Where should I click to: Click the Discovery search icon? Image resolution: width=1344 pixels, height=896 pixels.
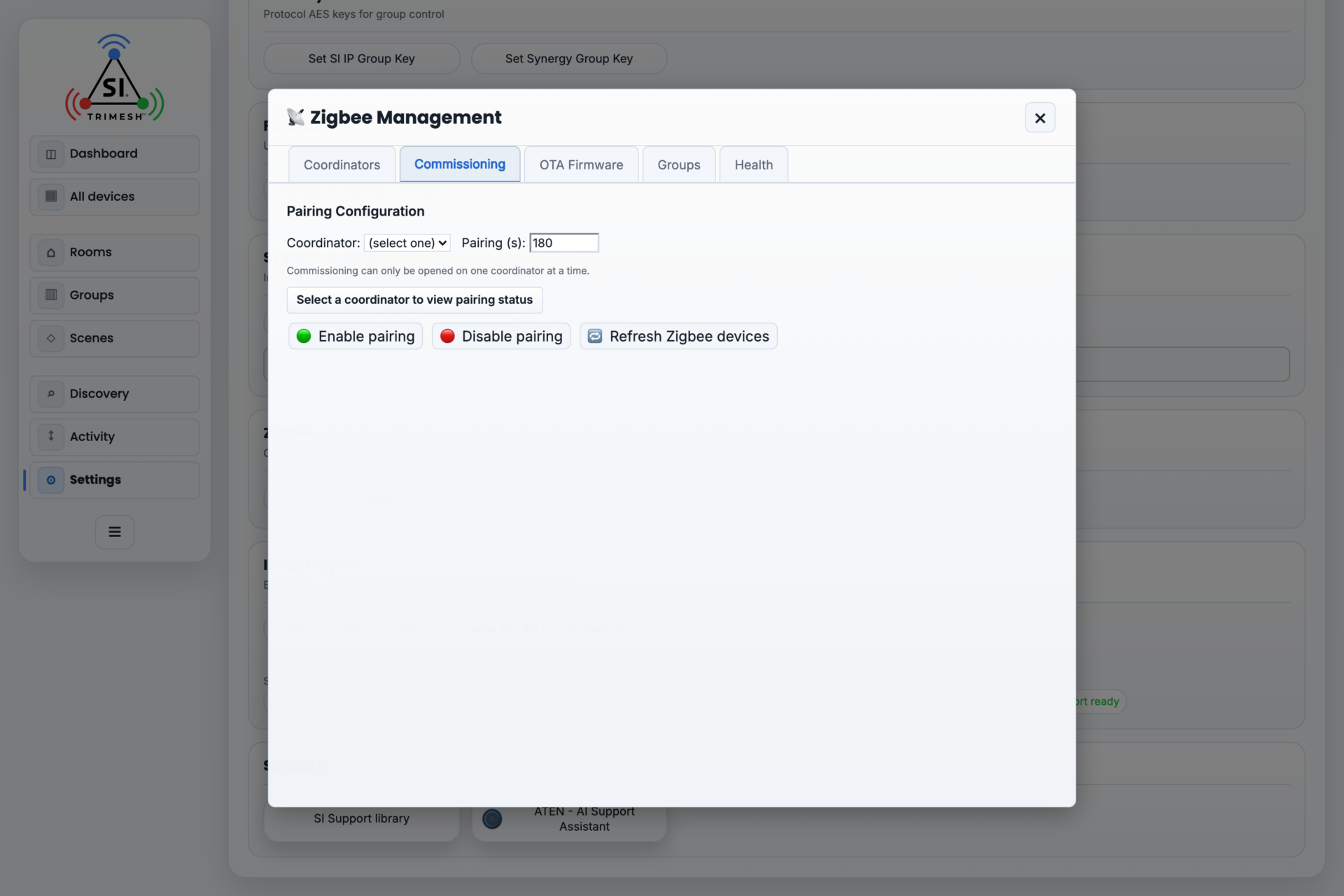pos(51,394)
